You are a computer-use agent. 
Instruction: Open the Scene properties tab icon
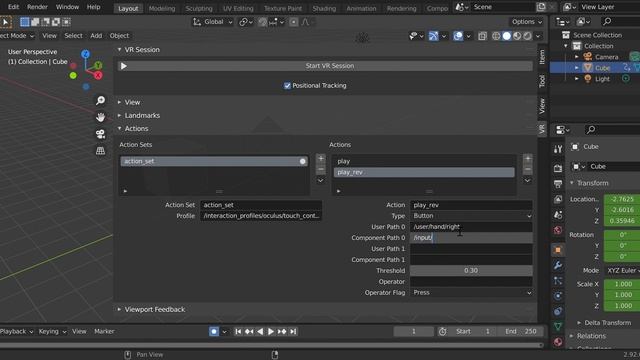[558, 215]
